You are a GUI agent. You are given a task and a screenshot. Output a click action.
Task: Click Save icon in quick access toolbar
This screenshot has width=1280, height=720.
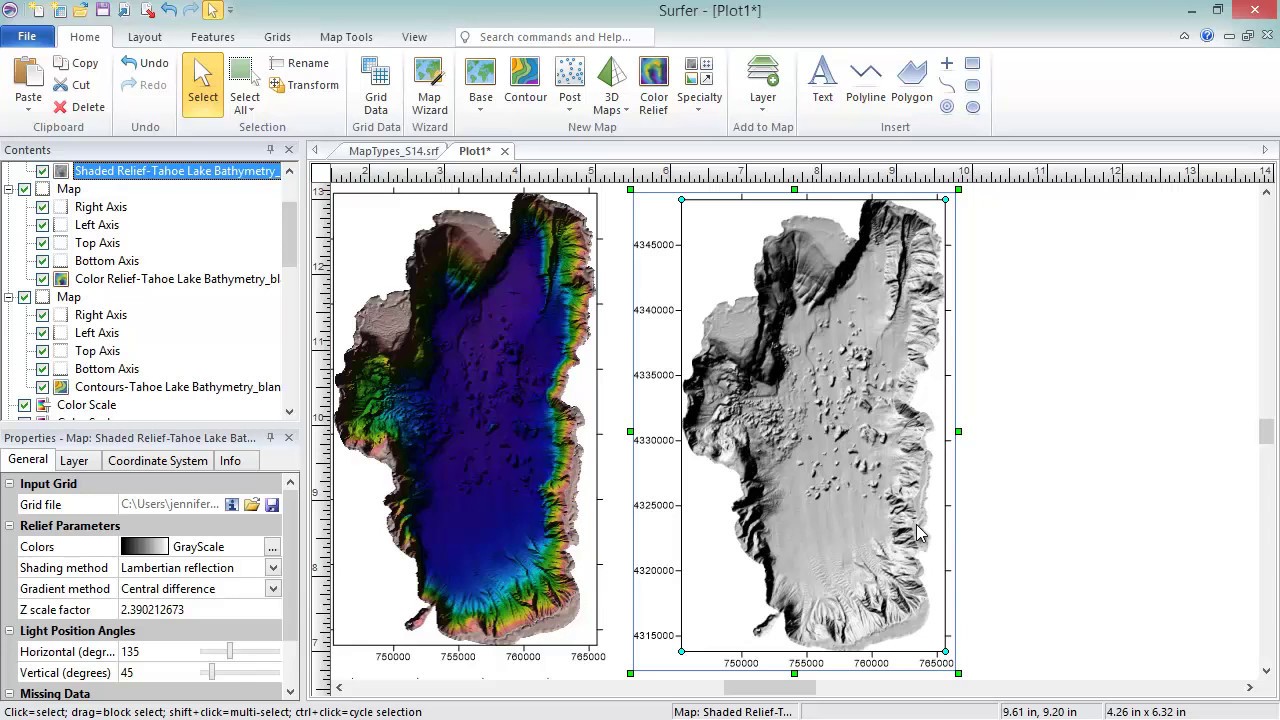click(x=102, y=10)
